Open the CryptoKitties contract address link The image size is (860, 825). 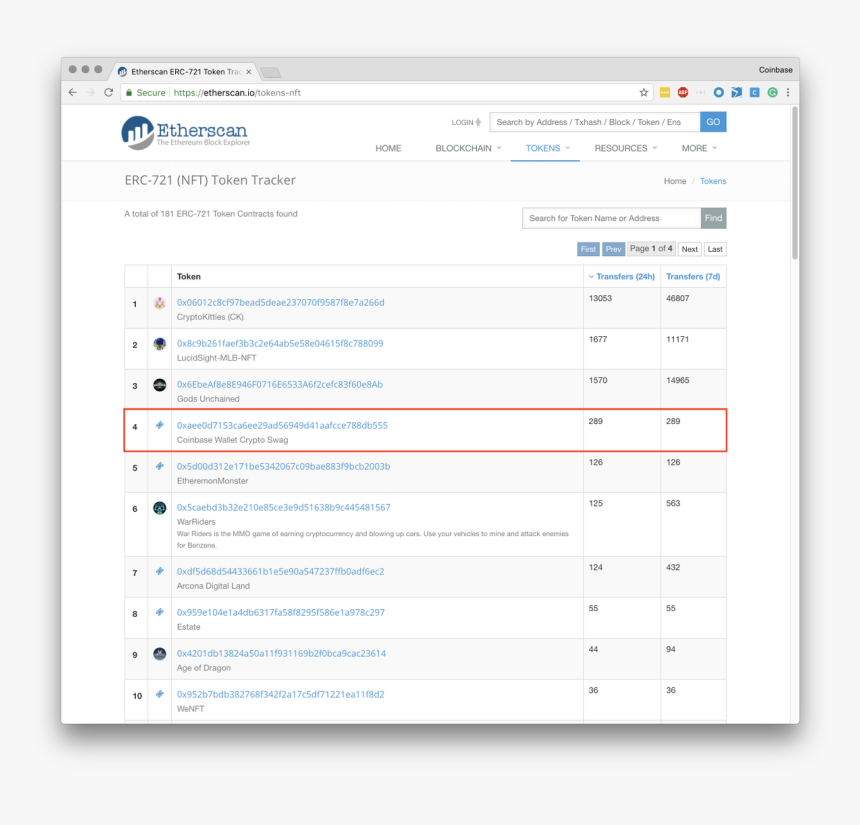280,302
